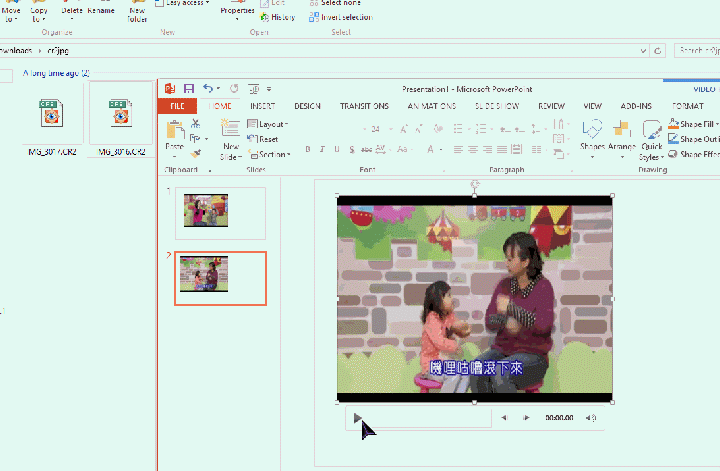Click the video volume speaker icon
Image resolution: width=720 pixels, height=471 pixels.
591,418
